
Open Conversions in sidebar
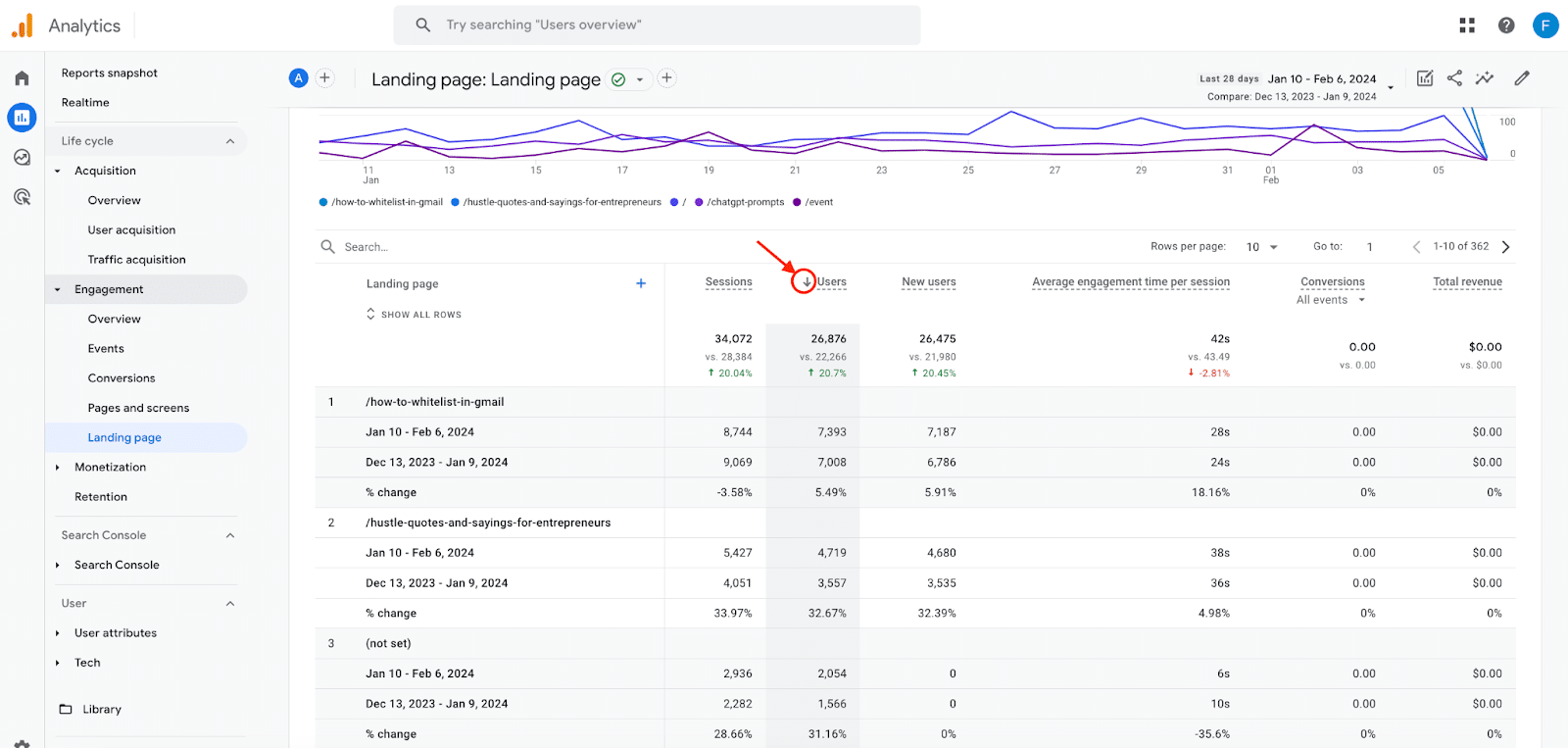pyautogui.click(x=122, y=378)
